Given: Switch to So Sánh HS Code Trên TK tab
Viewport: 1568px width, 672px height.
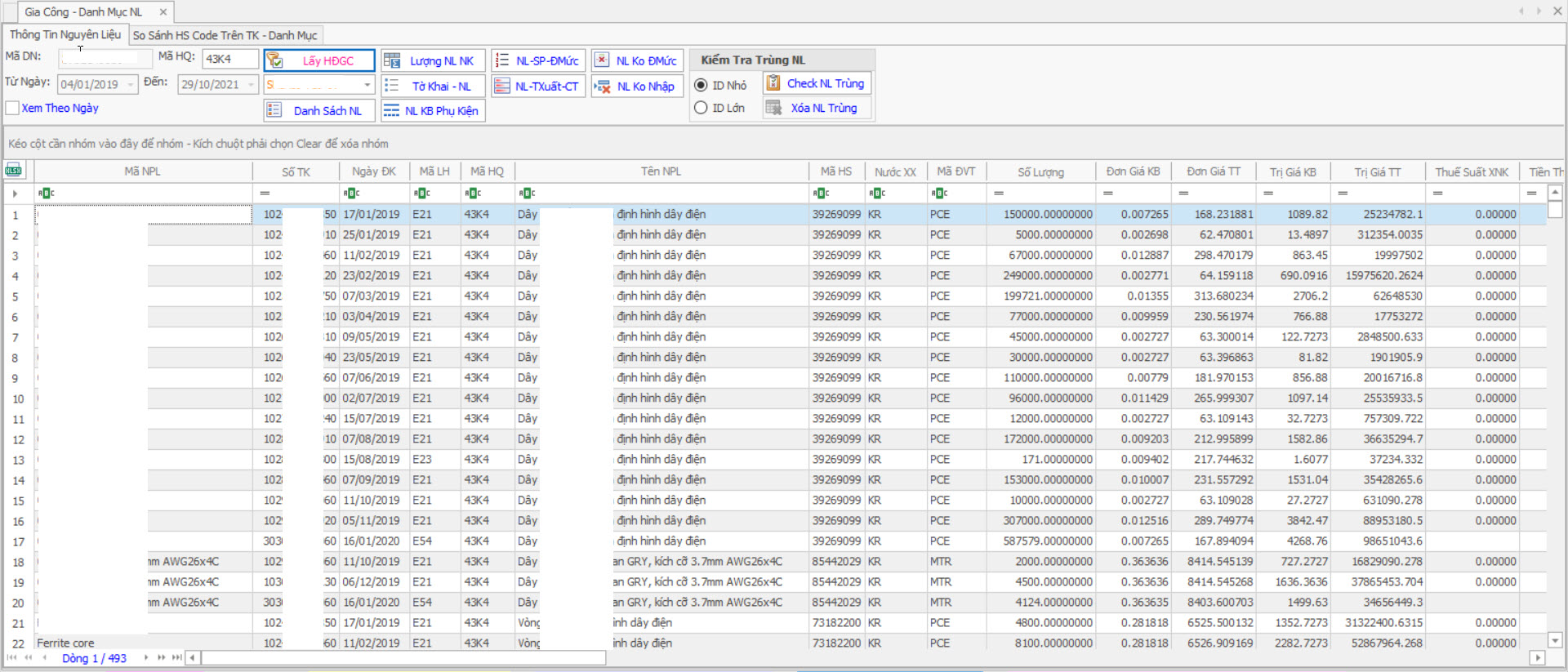Looking at the screenshot, I should tap(225, 35).
